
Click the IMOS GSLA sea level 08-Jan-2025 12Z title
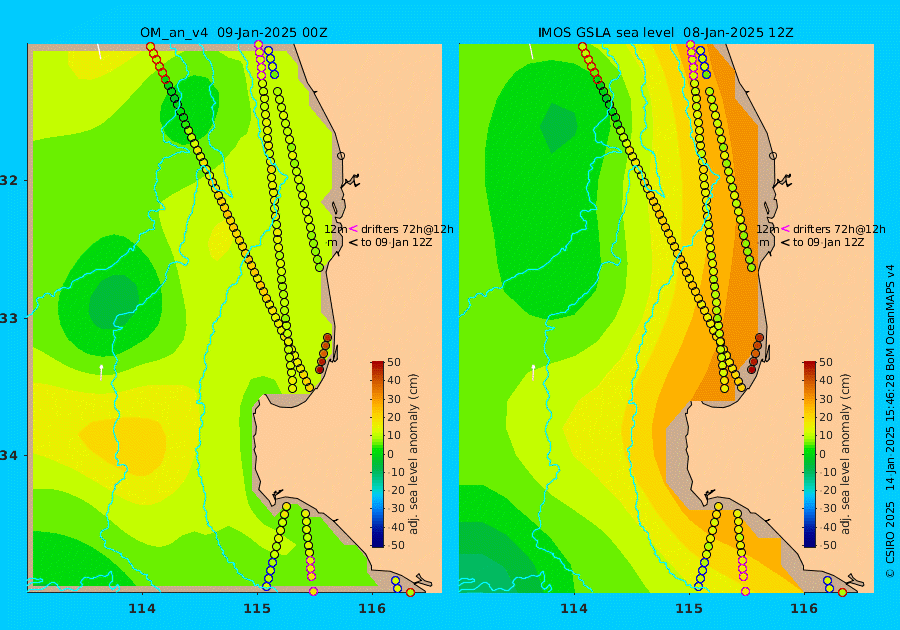[x=666, y=33]
